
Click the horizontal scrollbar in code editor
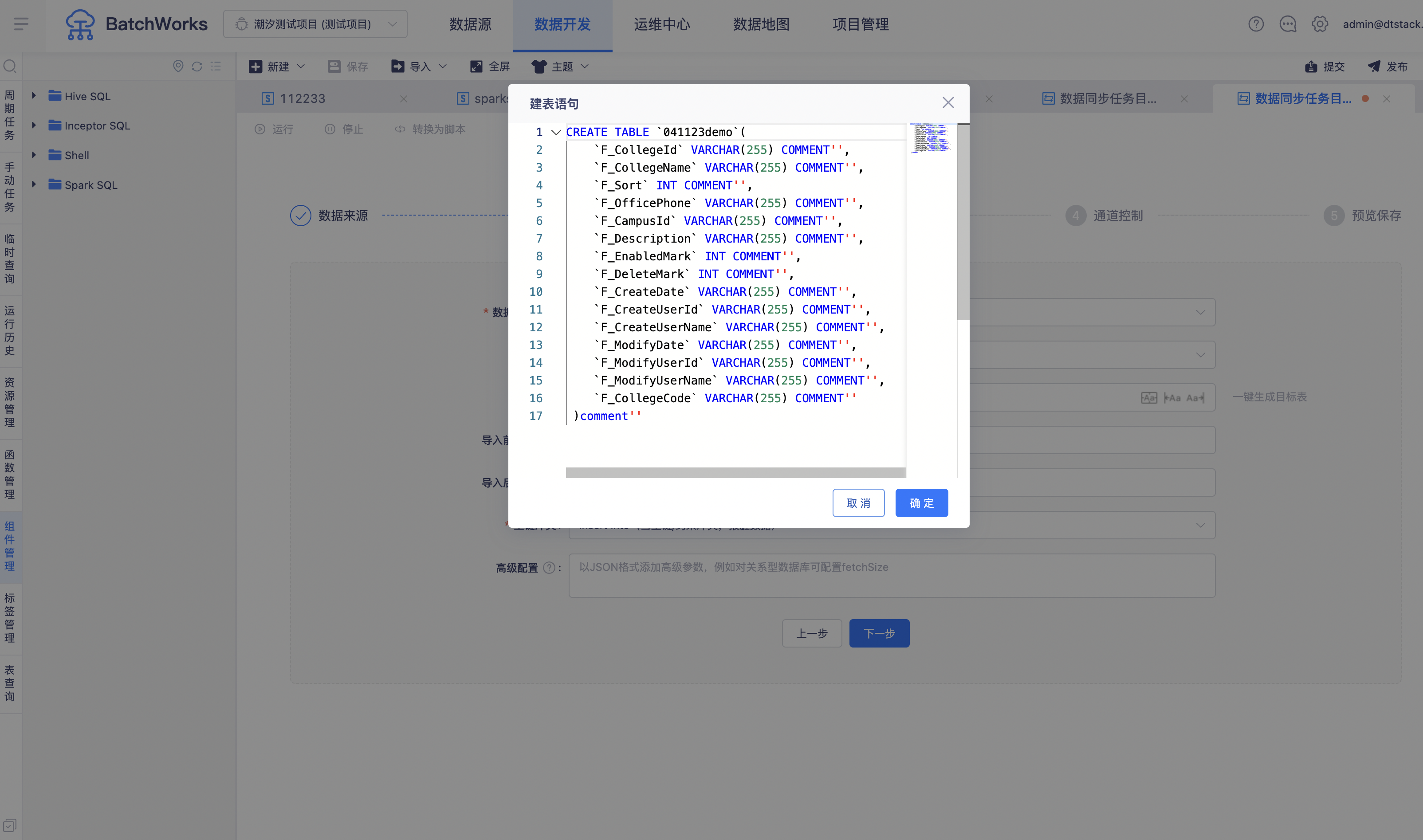click(x=735, y=473)
